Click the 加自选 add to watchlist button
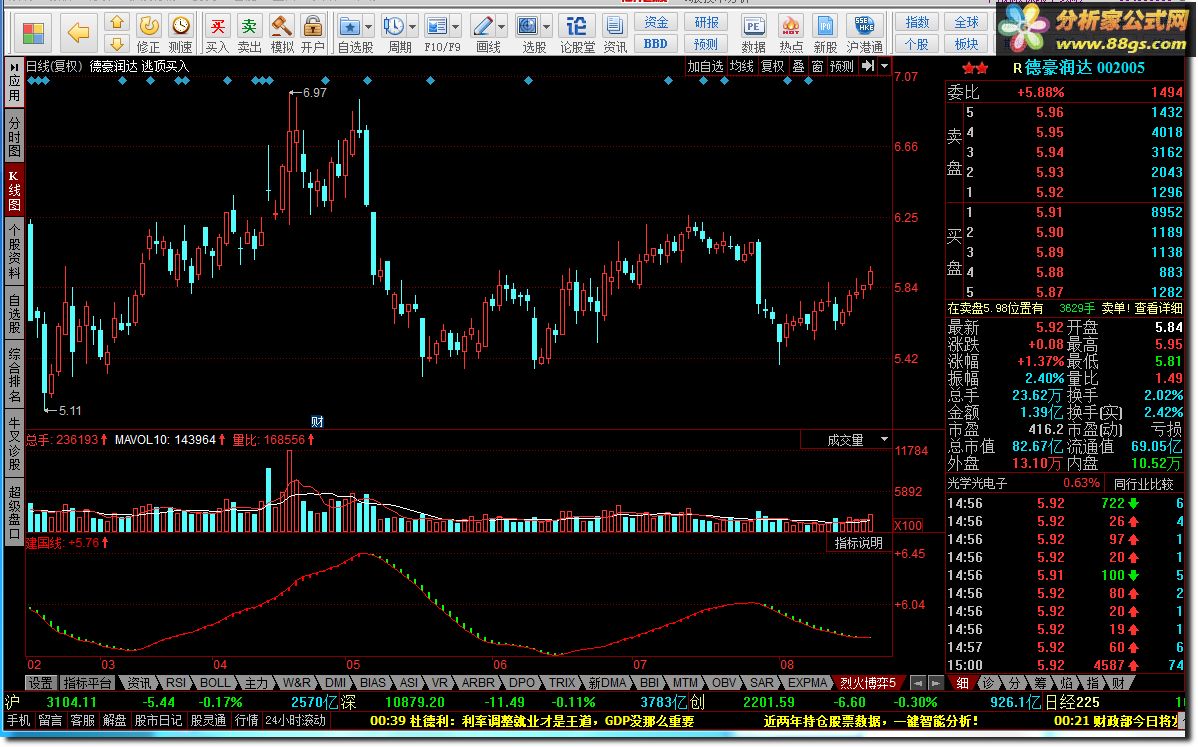1198x747 pixels. click(704, 66)
